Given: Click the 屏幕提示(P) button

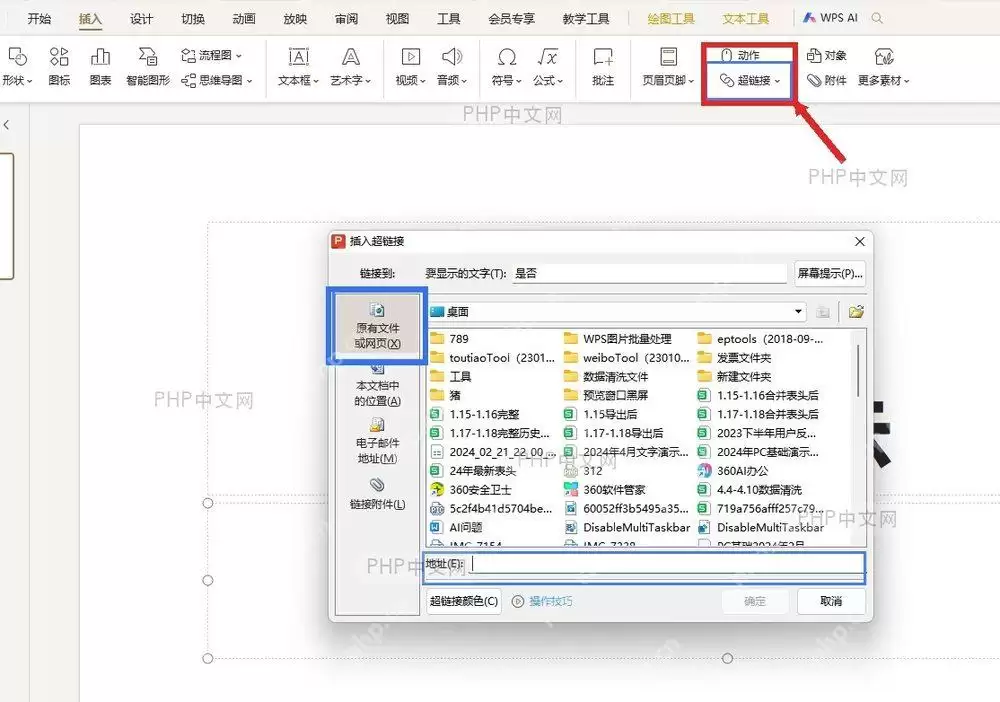Looking at the screenshot, I should click(830, 274).
